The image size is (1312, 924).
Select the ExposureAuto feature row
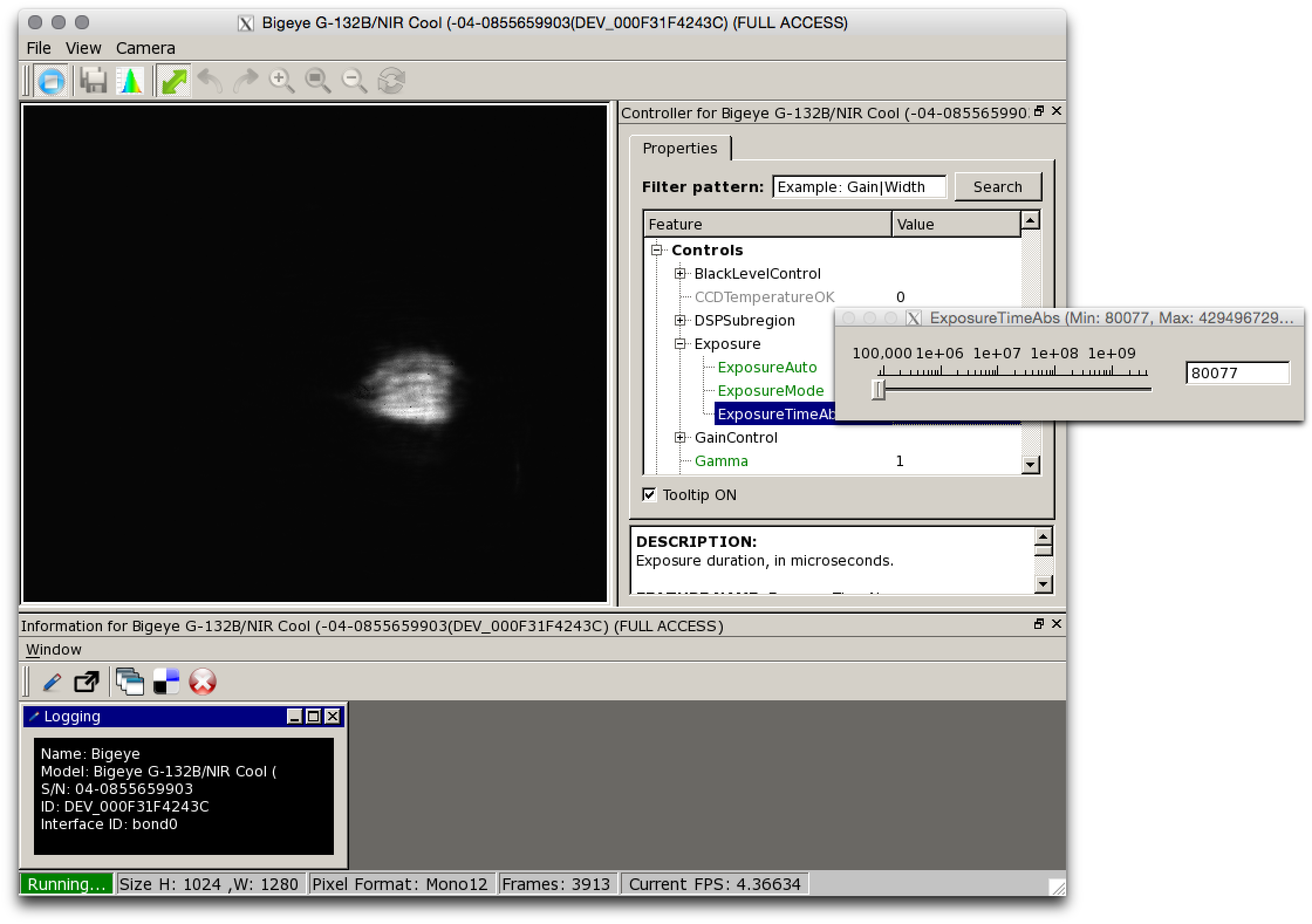click(767, 367)
